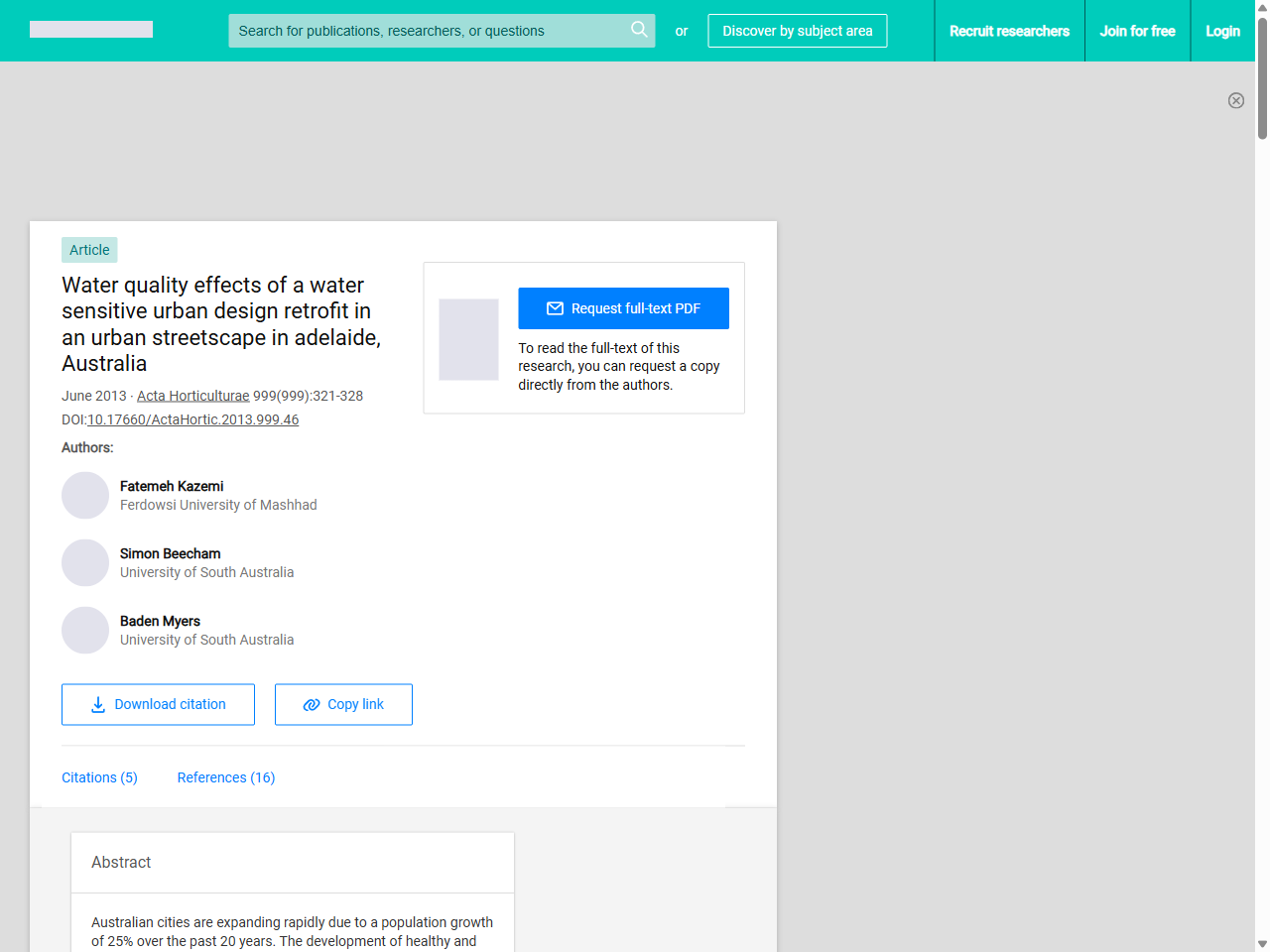Open the Recruit researchers menu
Image resolution: width=1270 pixels, height=952 pixels.
pos(1009,31)
